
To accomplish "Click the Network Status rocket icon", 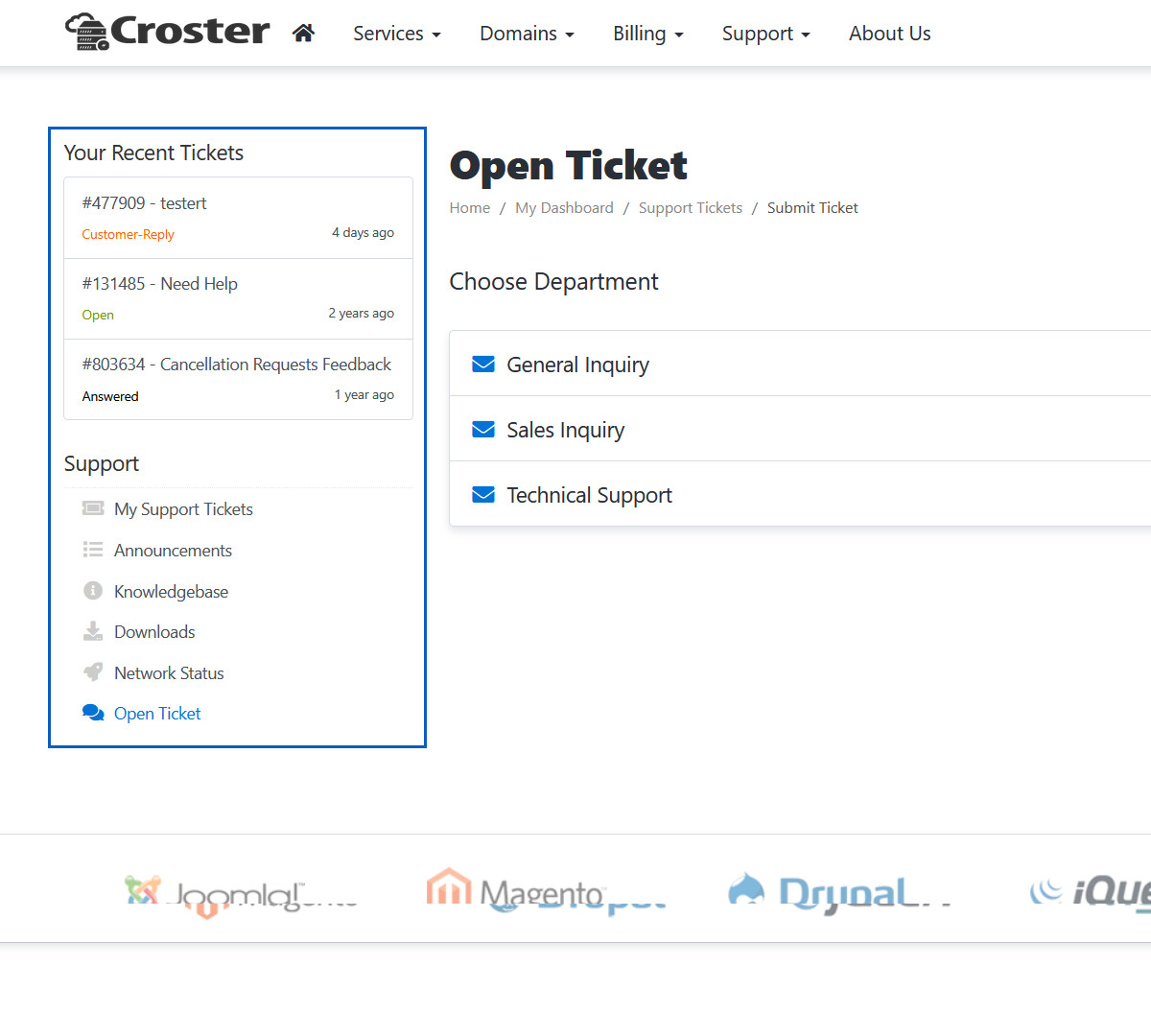I will 93,672.
